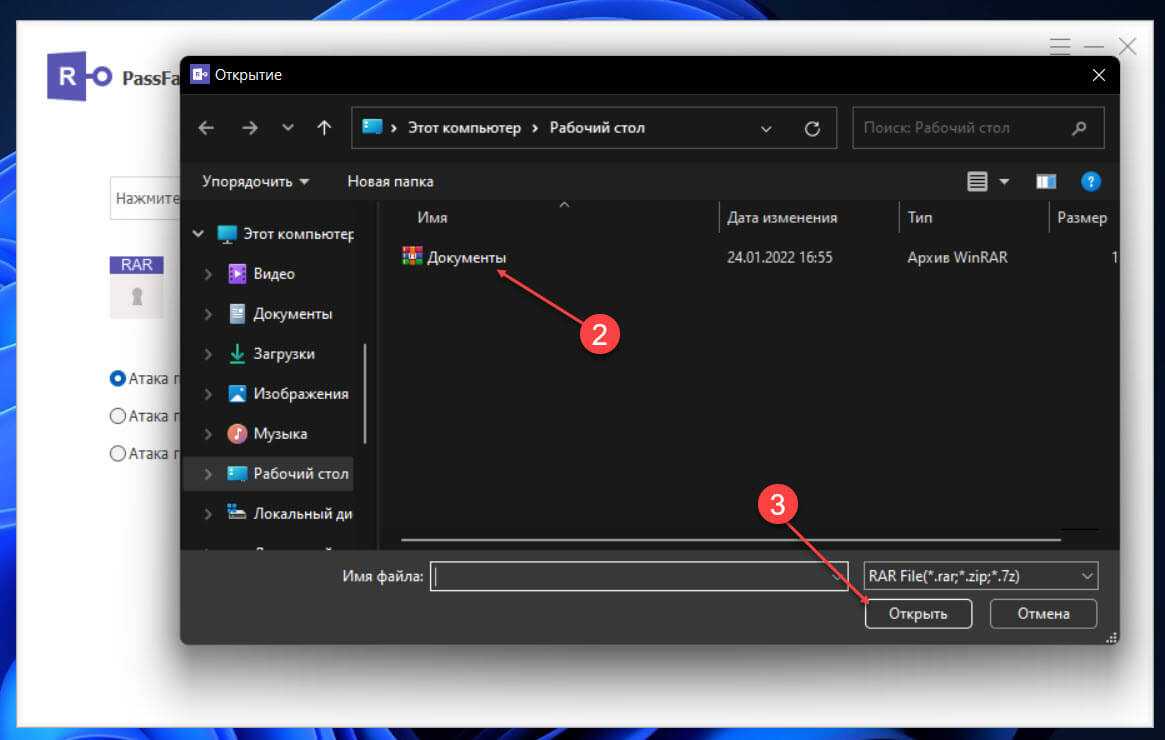Viewport: 1165px width, 740px height.
Task: Select the Документы WinRAR archive file
Action: [466, 258]
